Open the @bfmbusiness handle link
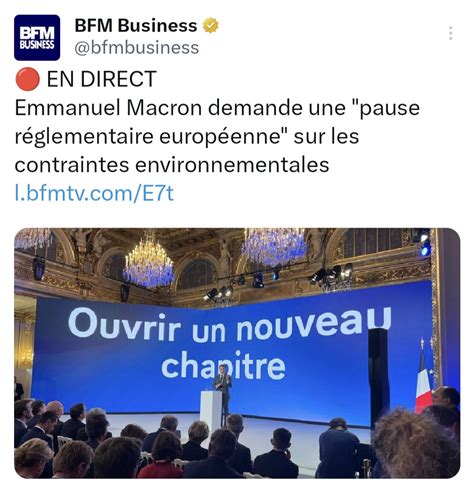The width and height of the screenshot is (474, 490). click(x=137, y=48)
